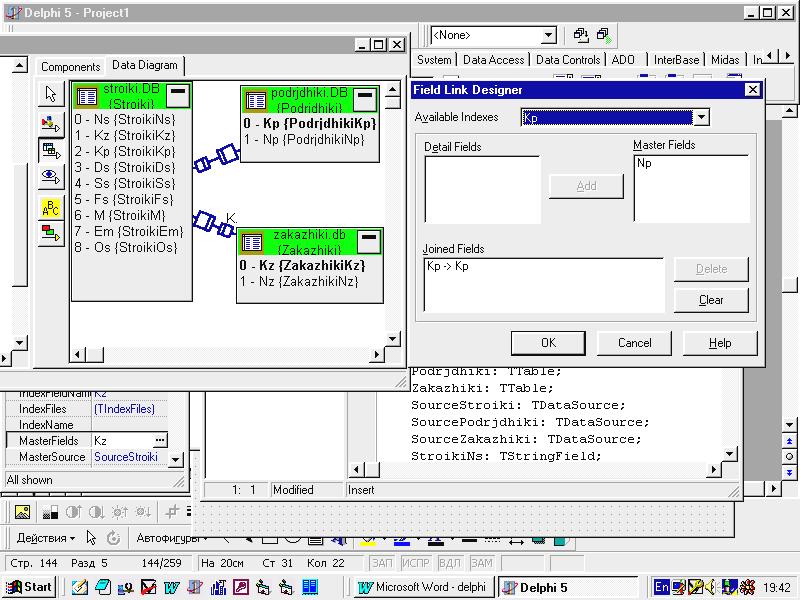Open the Available Indexes dropdown

click(x=702, y=117)
